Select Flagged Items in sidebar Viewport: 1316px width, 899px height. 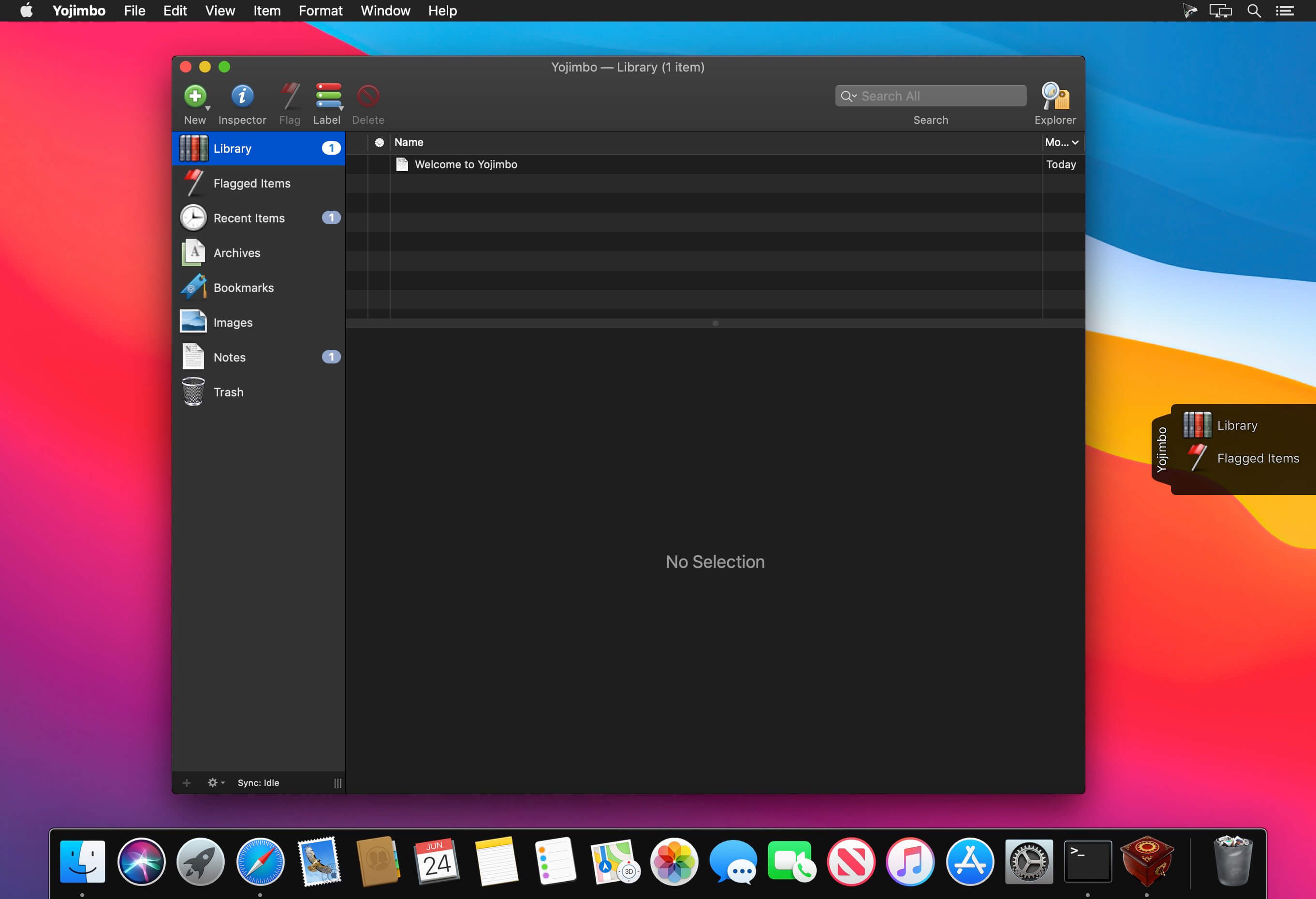251,183
